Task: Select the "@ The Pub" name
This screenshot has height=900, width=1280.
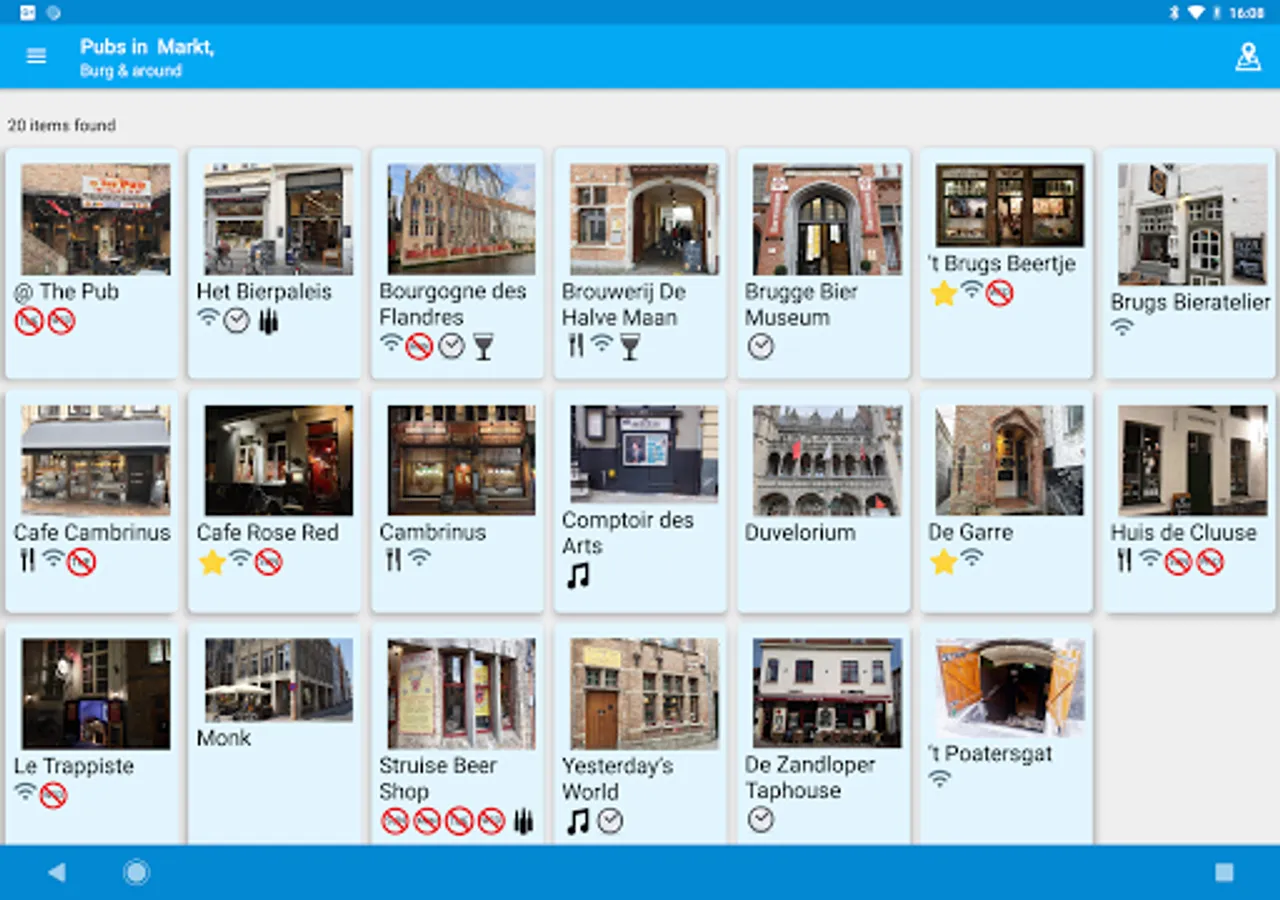Action: point(66,292)
